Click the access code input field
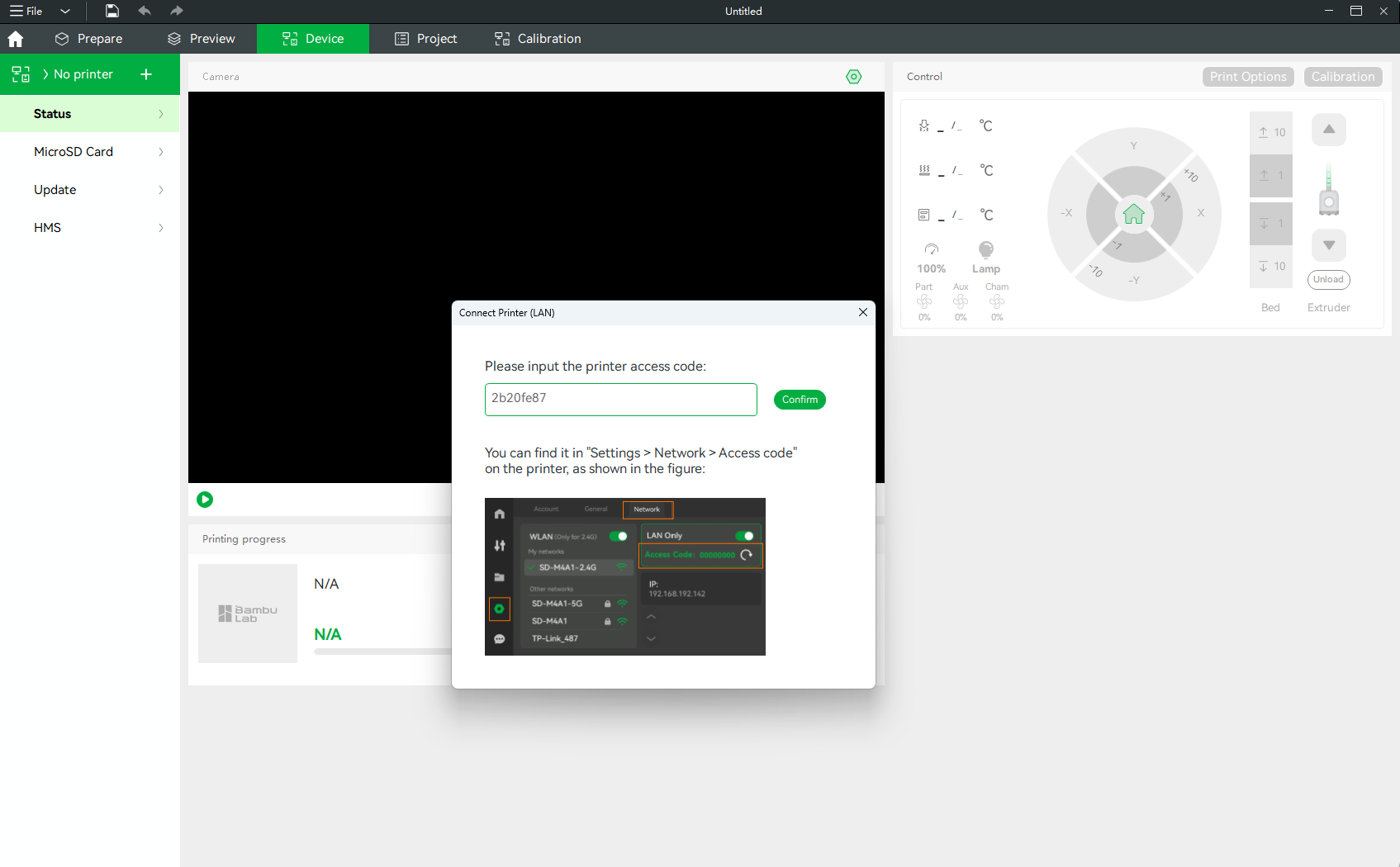Image resolution: width=1400 pixels, height=867 pixels. click(620, 399)
